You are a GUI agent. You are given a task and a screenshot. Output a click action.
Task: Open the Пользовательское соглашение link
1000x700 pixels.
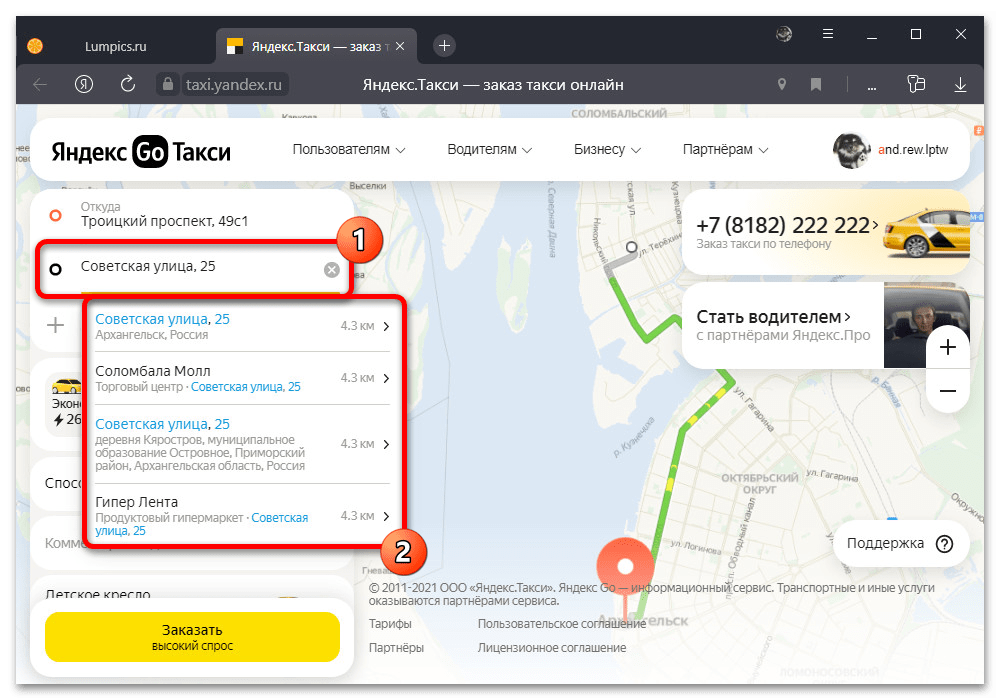pos(562,624)
